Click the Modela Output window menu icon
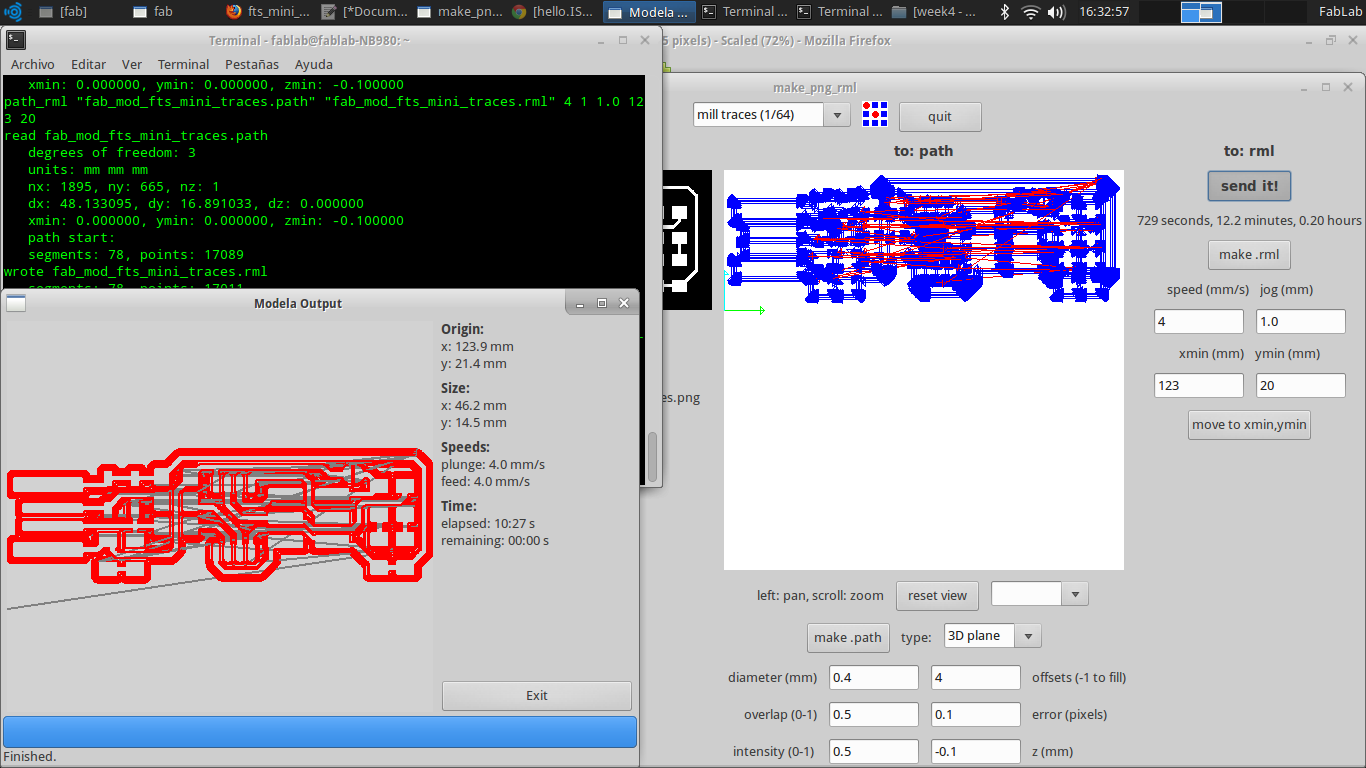The image size is (1366, 768). tap(16, 303)
